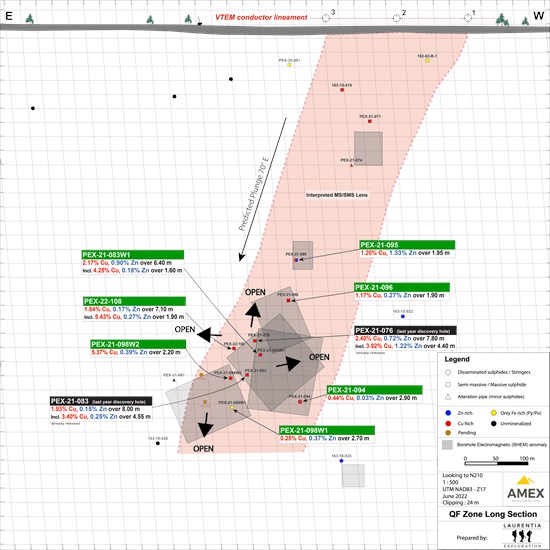
Task: Click the OPEN label below the down-pointing arrow
Action: pos(203,449)
